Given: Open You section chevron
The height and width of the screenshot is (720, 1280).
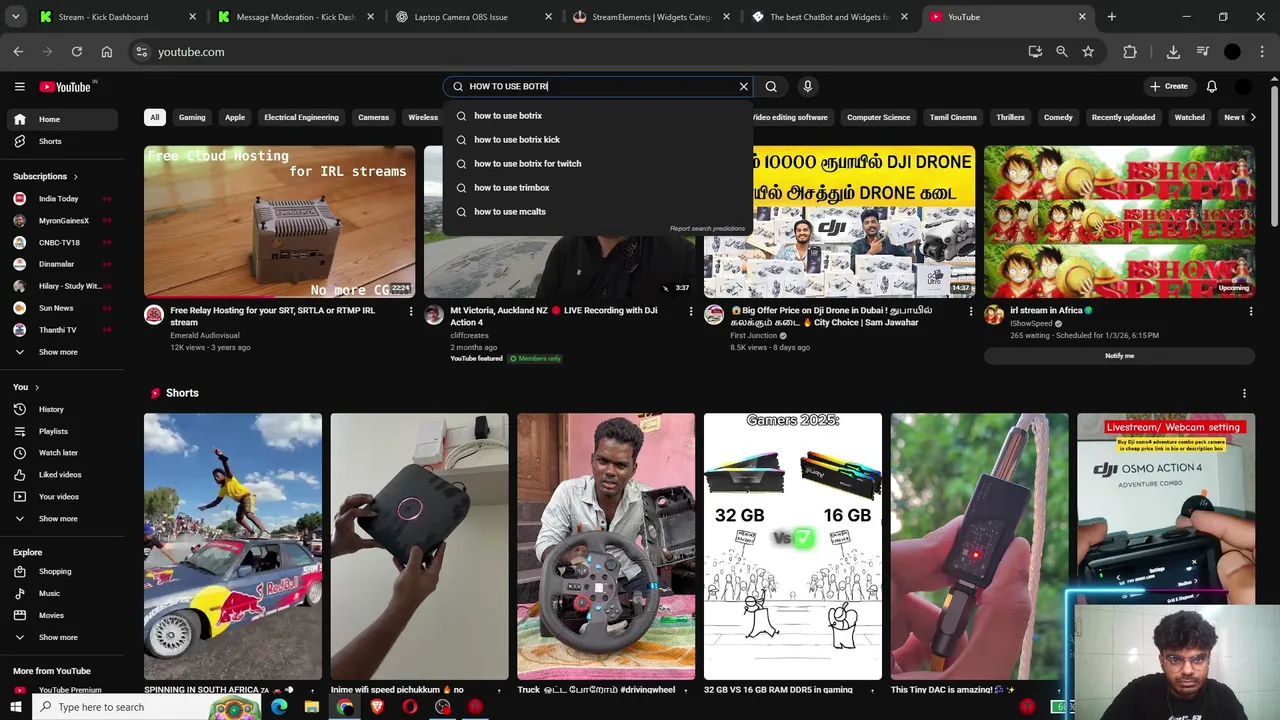Looking at the screenshot, I should pos(37,387).
